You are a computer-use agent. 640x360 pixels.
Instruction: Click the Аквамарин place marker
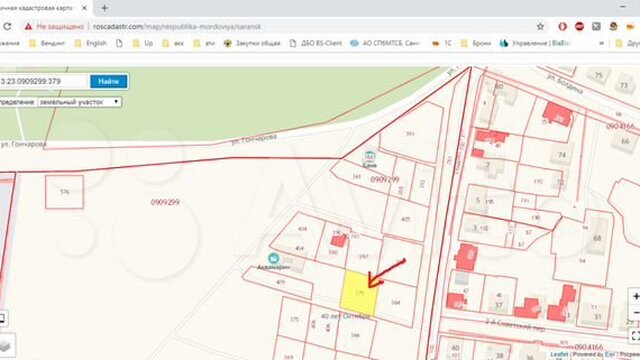(x=273, y=258)
